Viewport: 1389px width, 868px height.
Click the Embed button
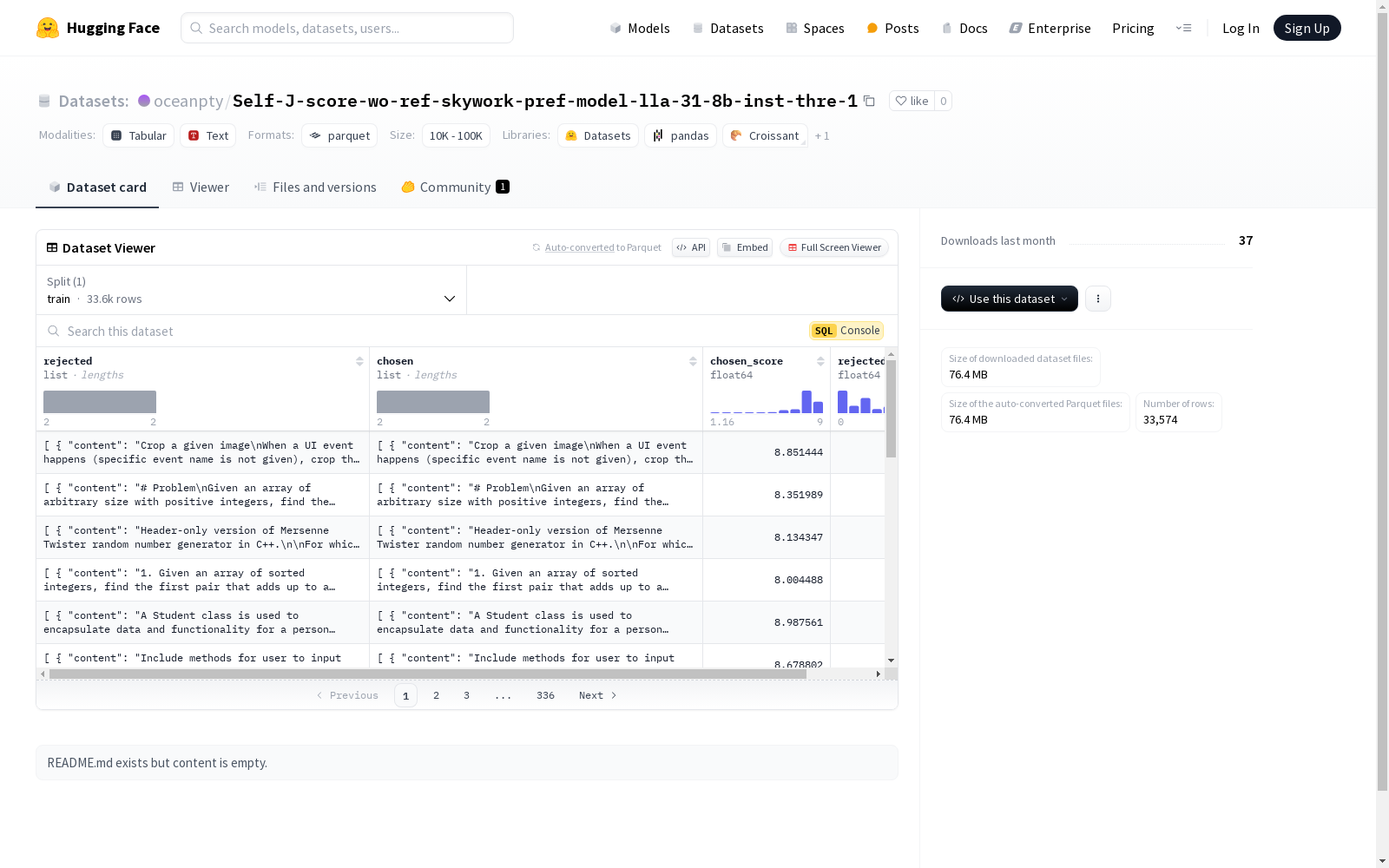[745, 247]
